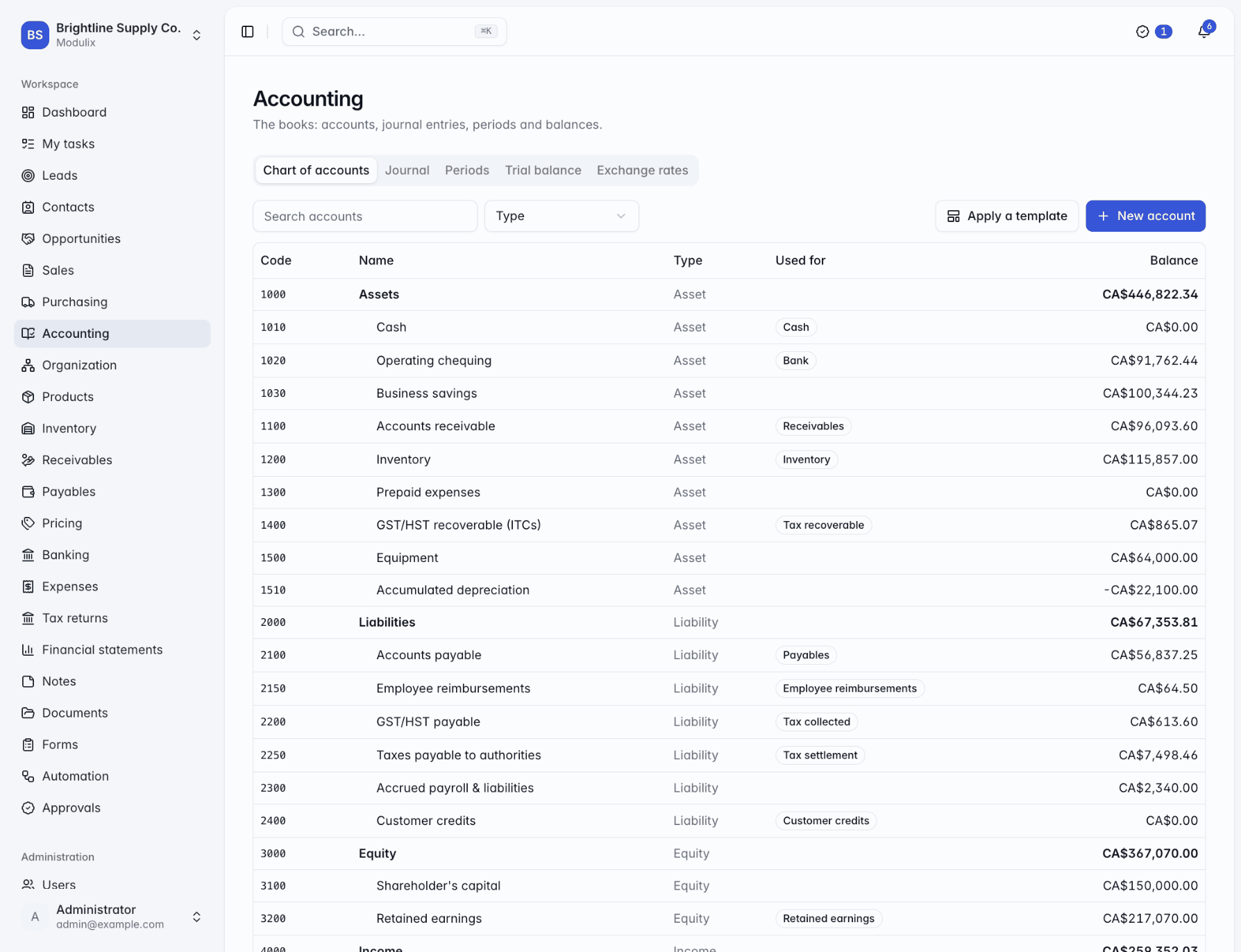Open Products box icon
The width and height of the screenshot is (1241, 952).
tap(28, 397)
